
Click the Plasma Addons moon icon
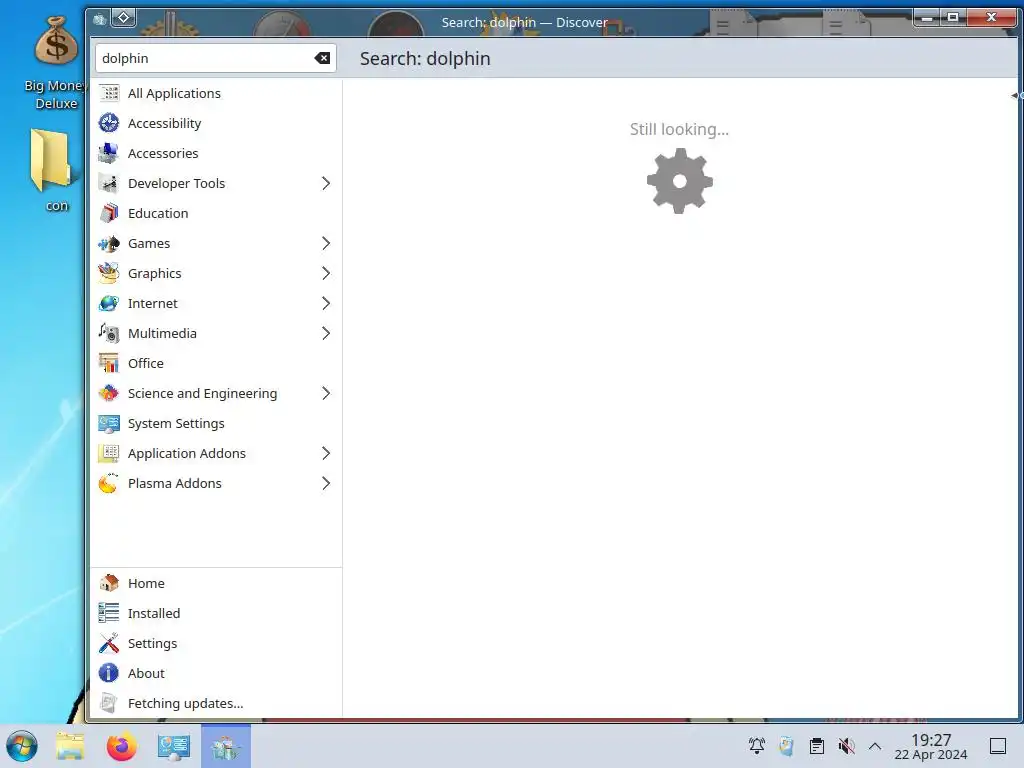109,484
